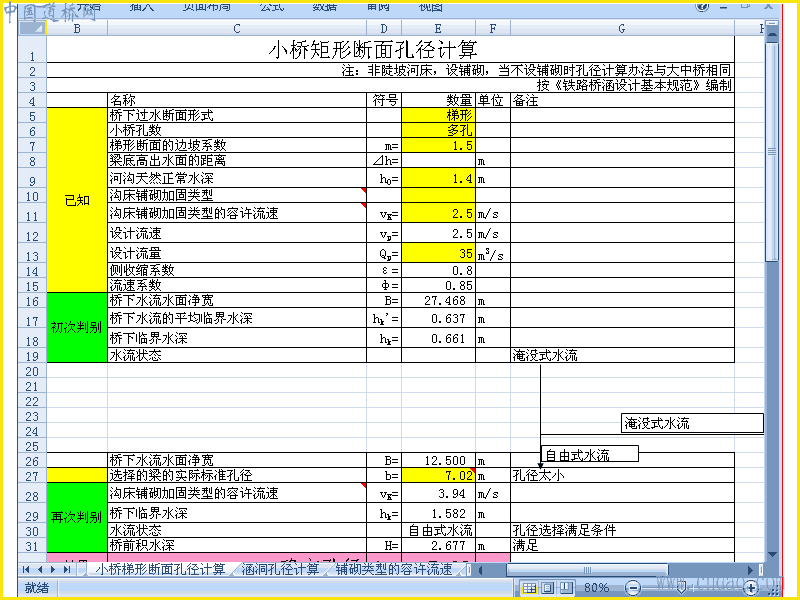Select cell with cross-section type 梯形
This screenshot has width=800, height=600.
tap(438, 115)
